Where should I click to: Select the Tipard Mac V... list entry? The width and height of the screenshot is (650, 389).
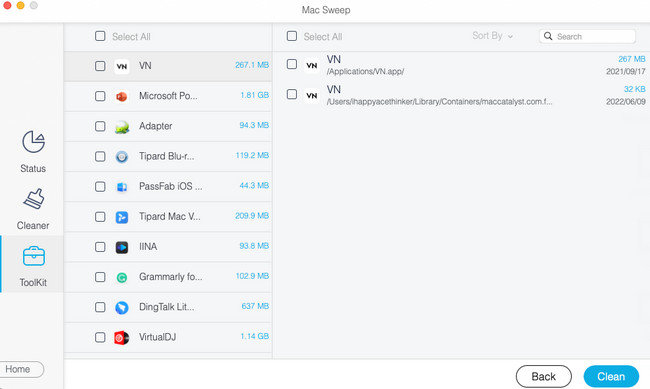pos(168,217)
